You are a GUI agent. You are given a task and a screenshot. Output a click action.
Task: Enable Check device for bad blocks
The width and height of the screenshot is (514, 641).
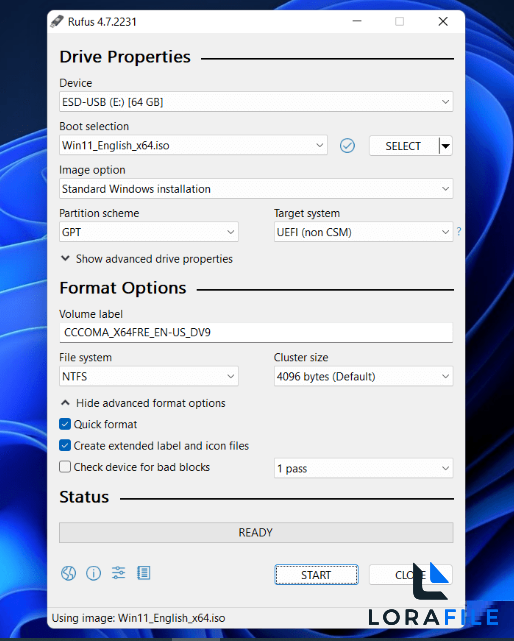click(65, 467)
